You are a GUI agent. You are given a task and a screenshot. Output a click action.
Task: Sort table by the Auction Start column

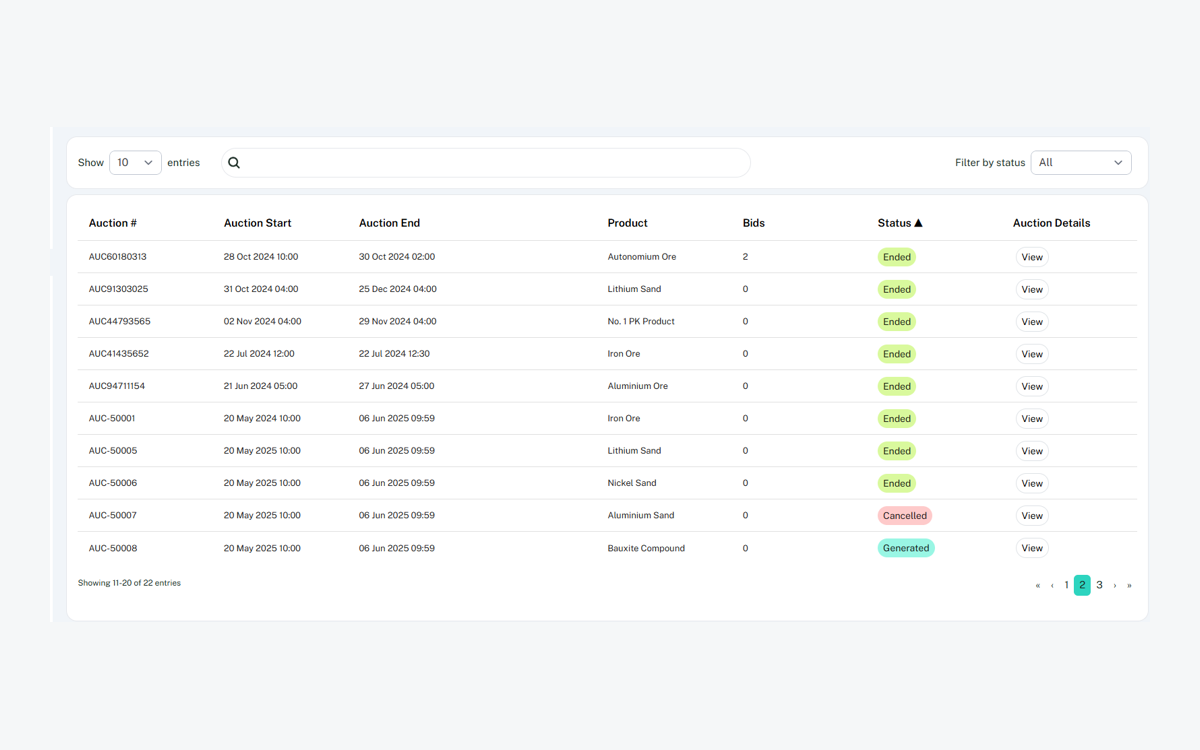click(x=257, y=222)
